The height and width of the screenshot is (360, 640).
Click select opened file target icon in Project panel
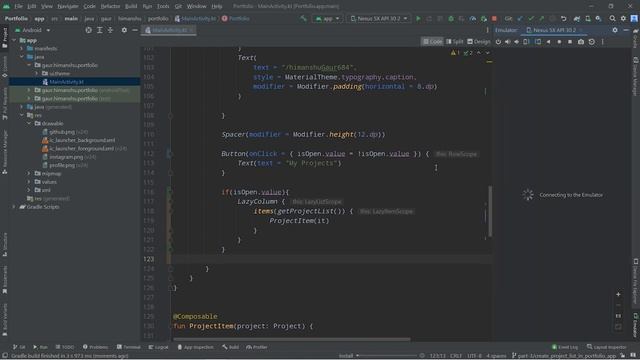[x=89, y=30]
